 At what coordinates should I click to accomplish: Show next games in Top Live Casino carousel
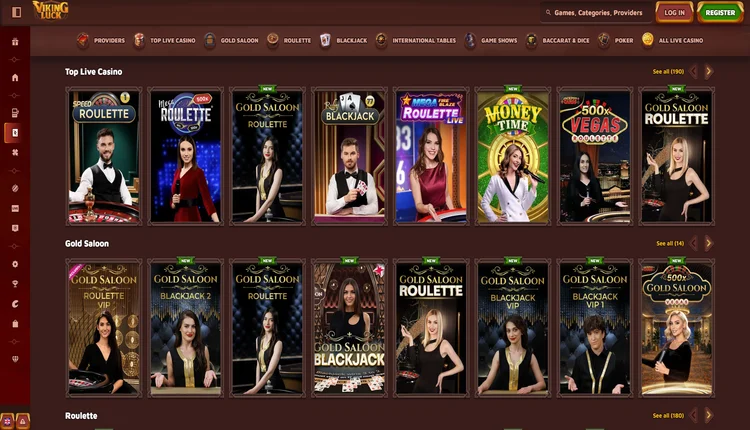(x=708, y=72)
